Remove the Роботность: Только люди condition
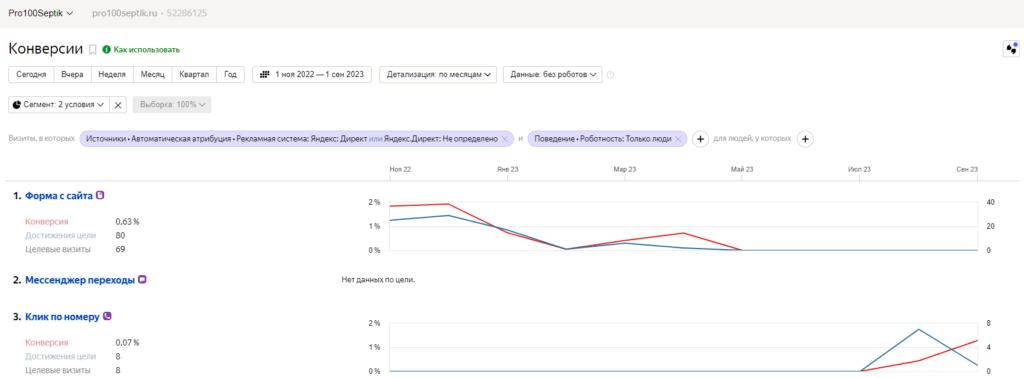The height and width of the screenshot is (378, 1024). [679, 139]
